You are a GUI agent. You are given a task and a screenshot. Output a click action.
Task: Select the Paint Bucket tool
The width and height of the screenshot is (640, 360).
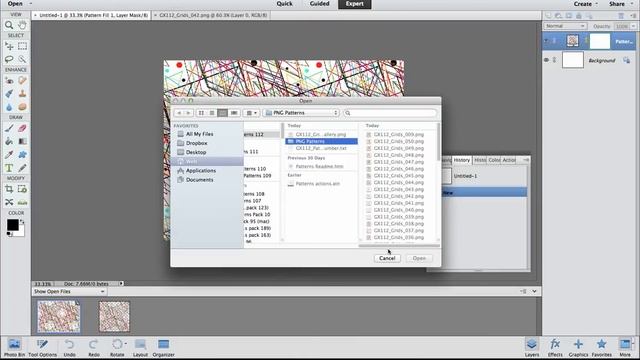pos(9,141)
